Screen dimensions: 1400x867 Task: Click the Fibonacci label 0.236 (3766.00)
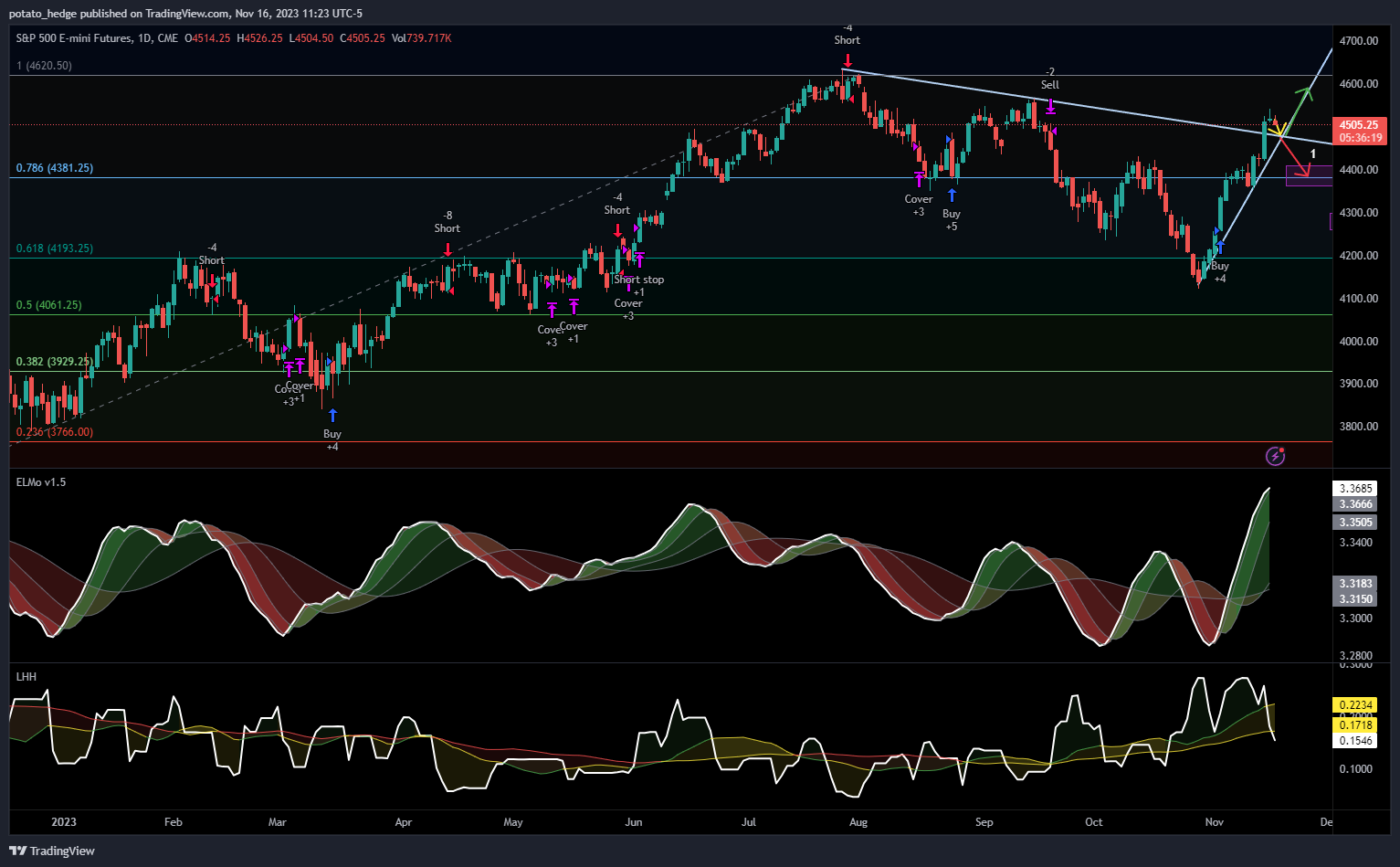click(55, 432)
